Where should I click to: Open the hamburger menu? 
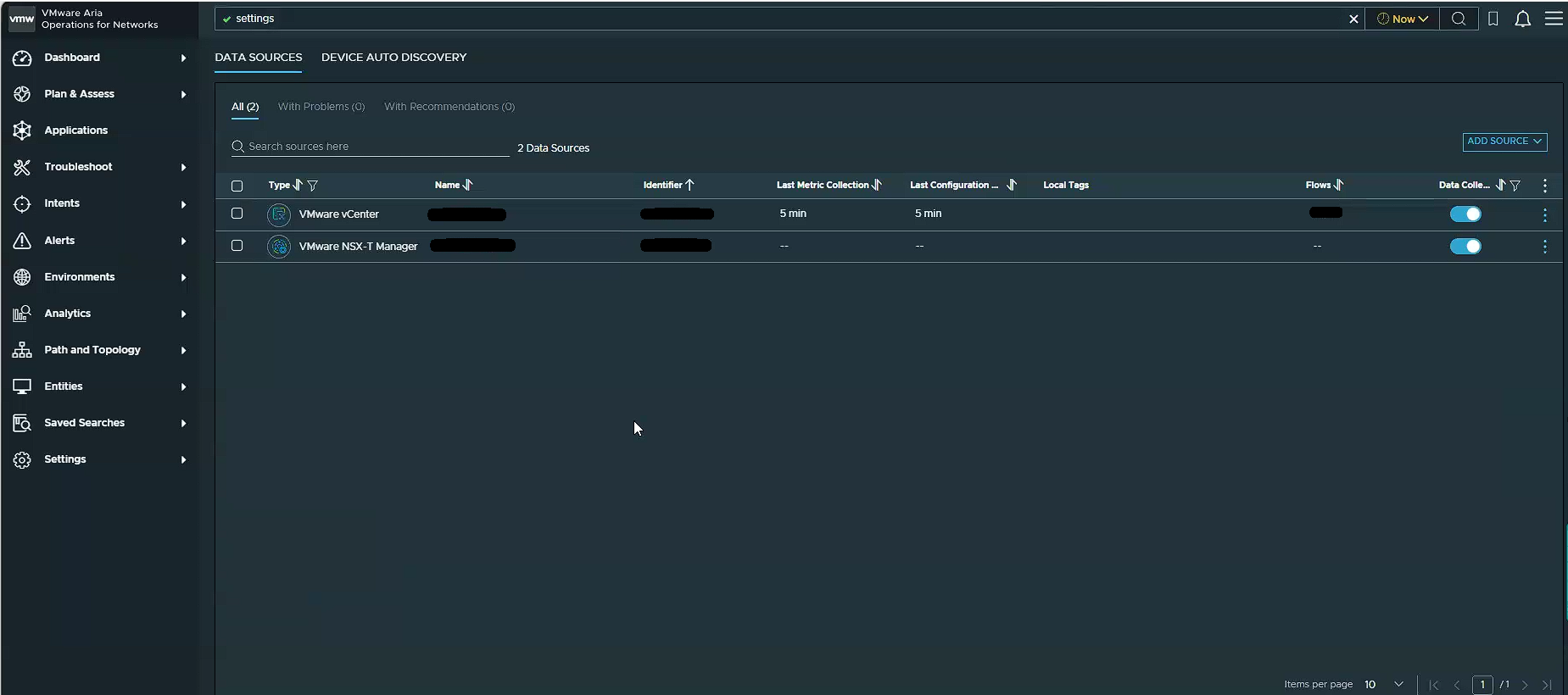[1554, 19]
